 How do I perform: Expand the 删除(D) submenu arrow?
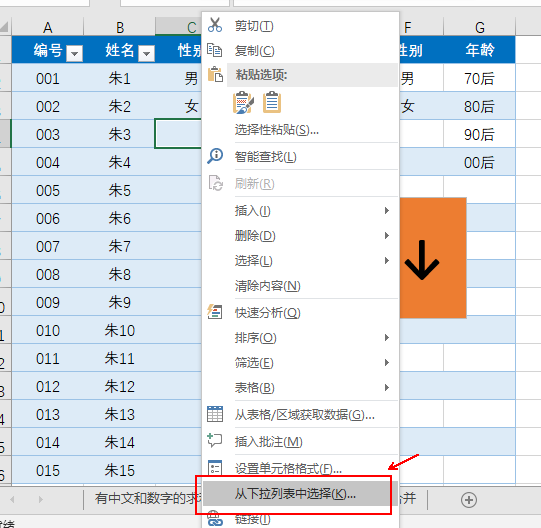click(x=387, y=235)
